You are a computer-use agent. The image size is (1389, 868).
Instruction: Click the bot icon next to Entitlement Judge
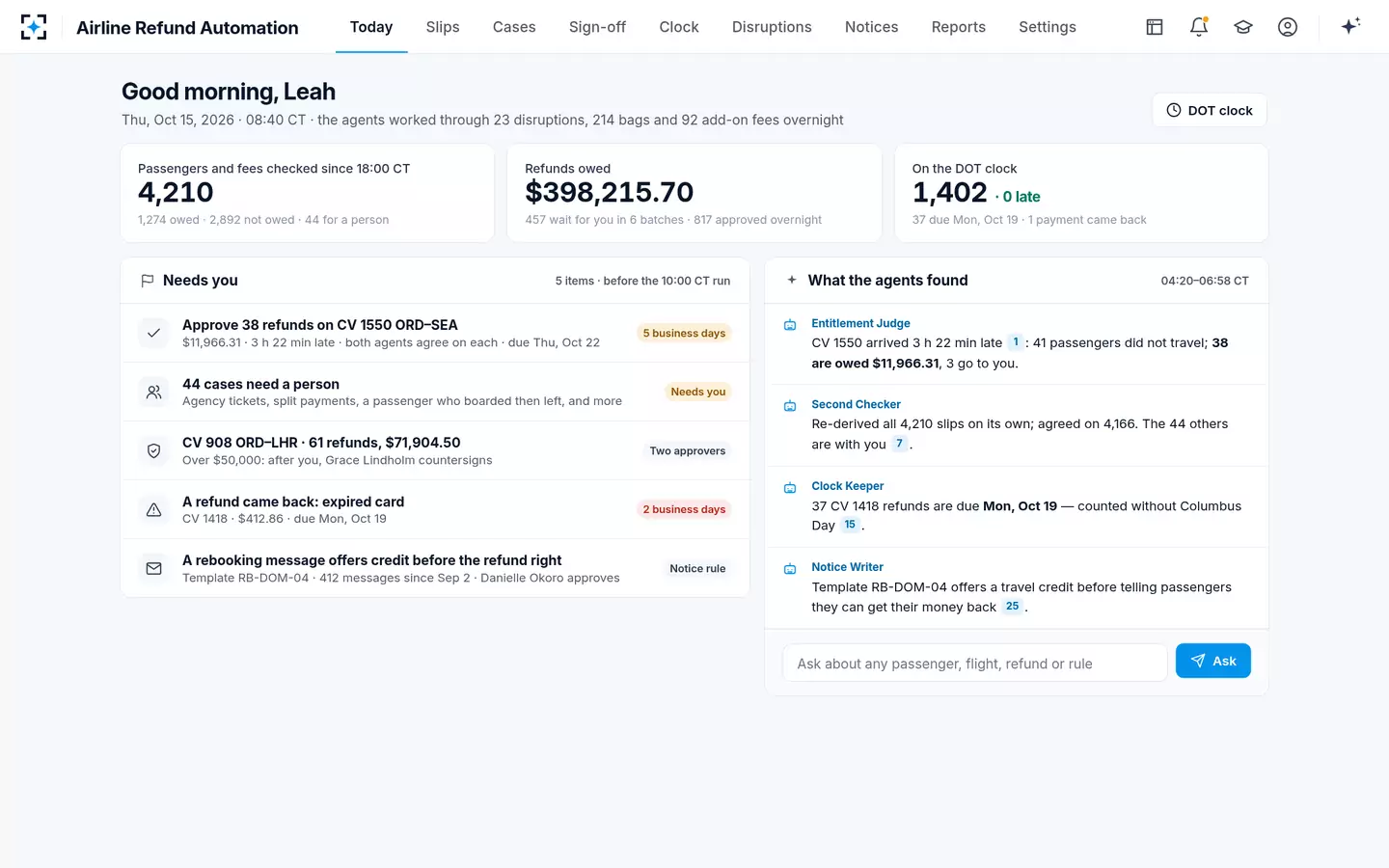tap(790, 325)
